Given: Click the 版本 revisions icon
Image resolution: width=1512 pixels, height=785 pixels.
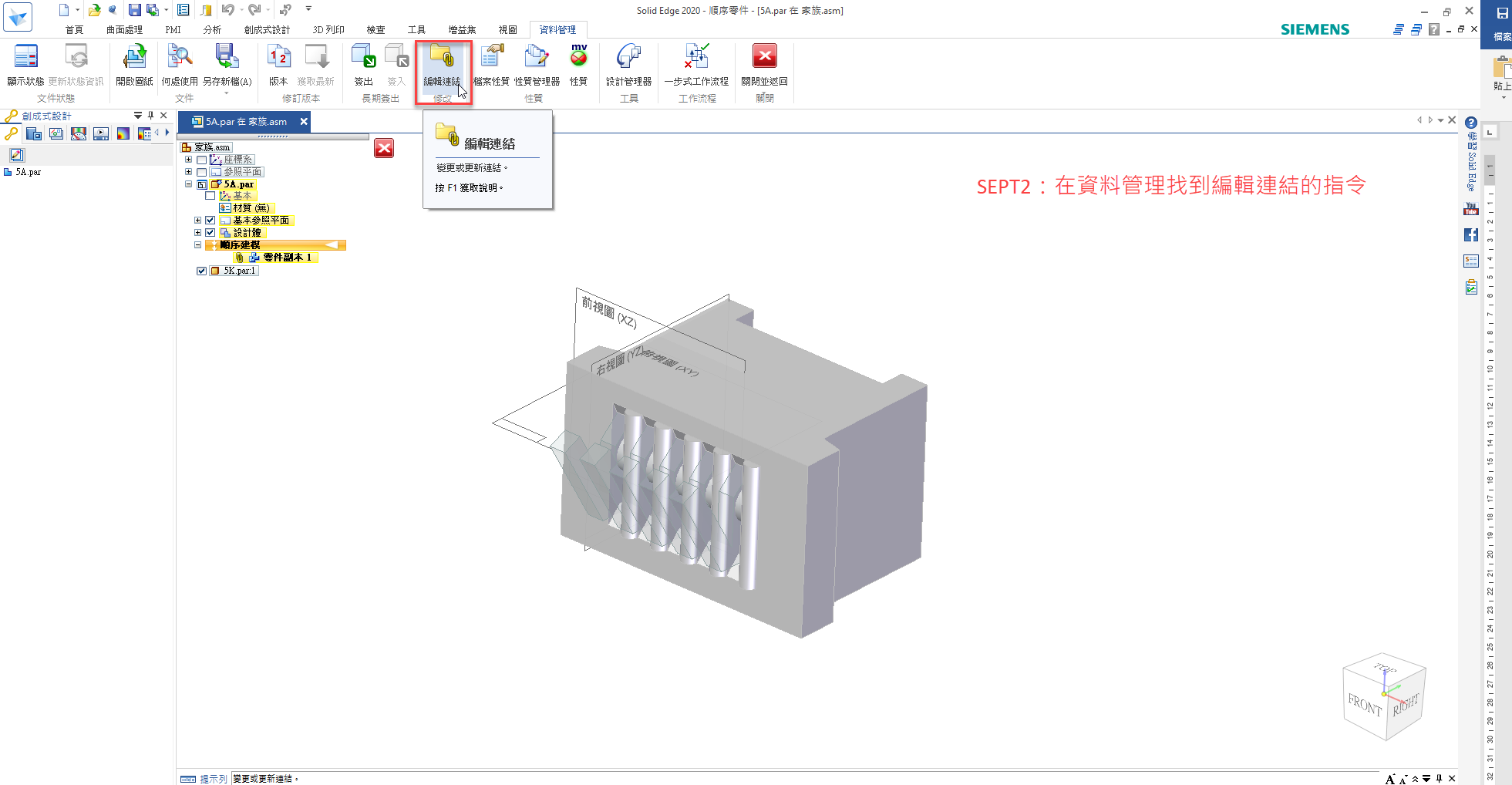Looking at the screenshot, I should click(x=278, y=57).
